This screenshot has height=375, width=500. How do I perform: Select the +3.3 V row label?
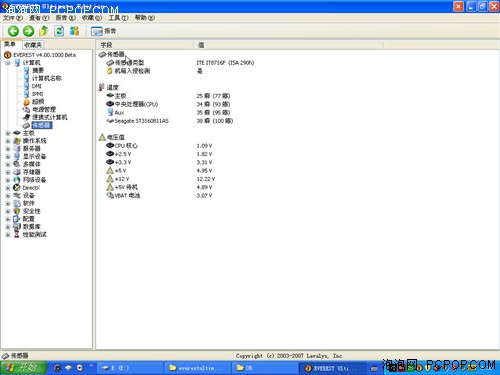point(123,162)
